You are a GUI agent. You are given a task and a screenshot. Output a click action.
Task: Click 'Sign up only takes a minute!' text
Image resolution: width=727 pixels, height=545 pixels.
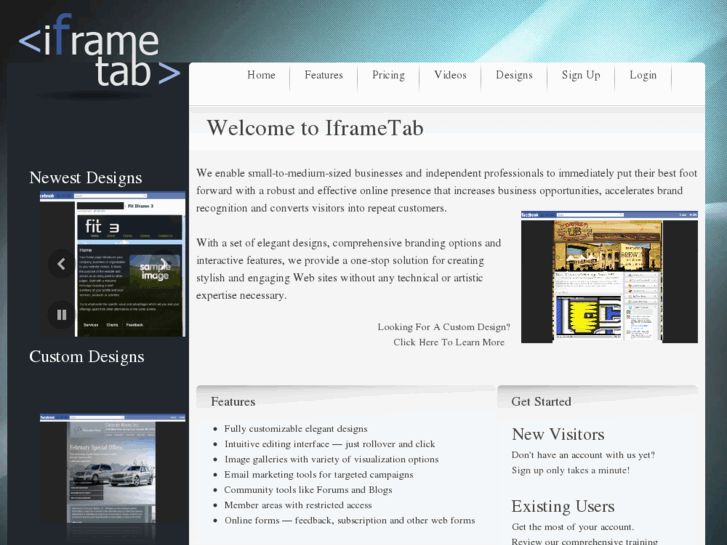571,470
